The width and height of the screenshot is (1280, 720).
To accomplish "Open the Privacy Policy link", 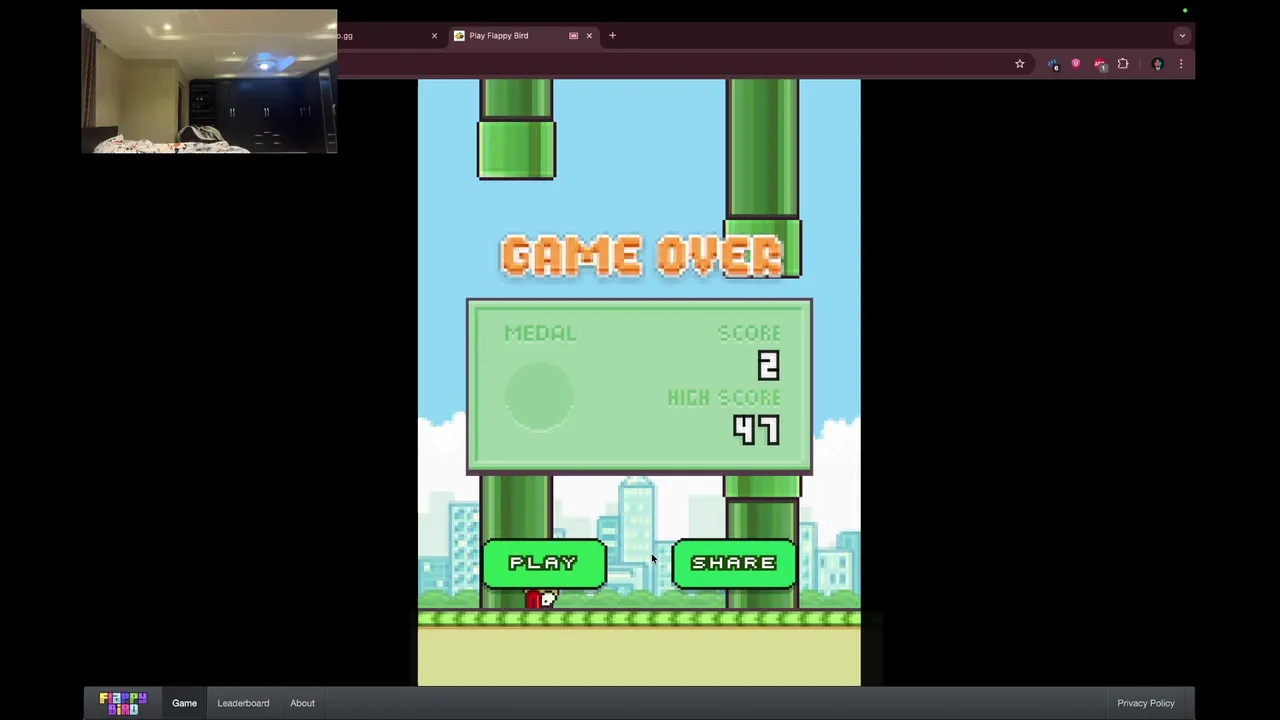I will (1146, 703).
